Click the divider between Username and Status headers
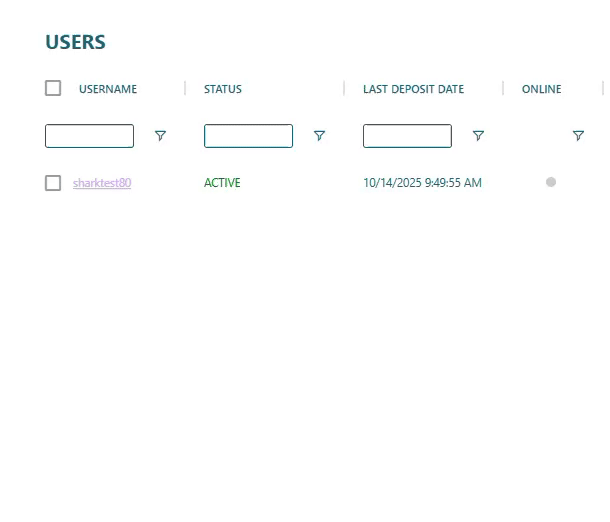The image size is (610, 522). point(185,88)
